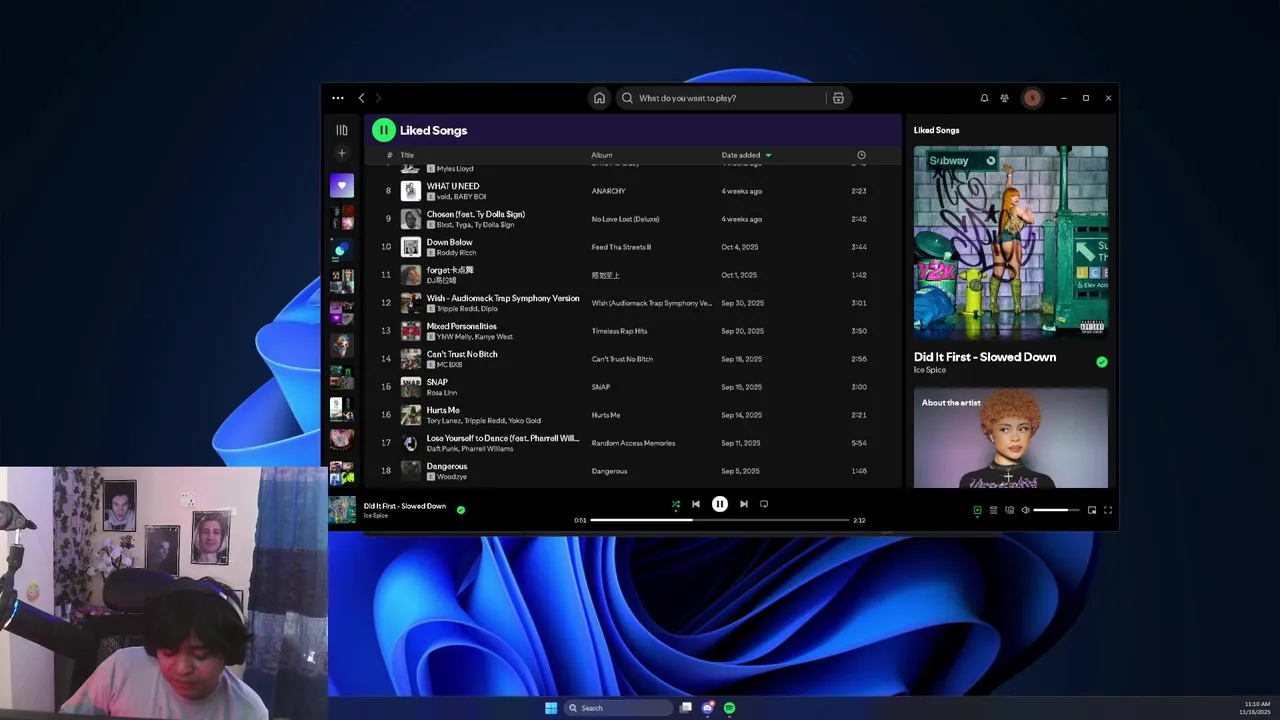
Task: Sort by the # column header
Action: pos(389,155)
